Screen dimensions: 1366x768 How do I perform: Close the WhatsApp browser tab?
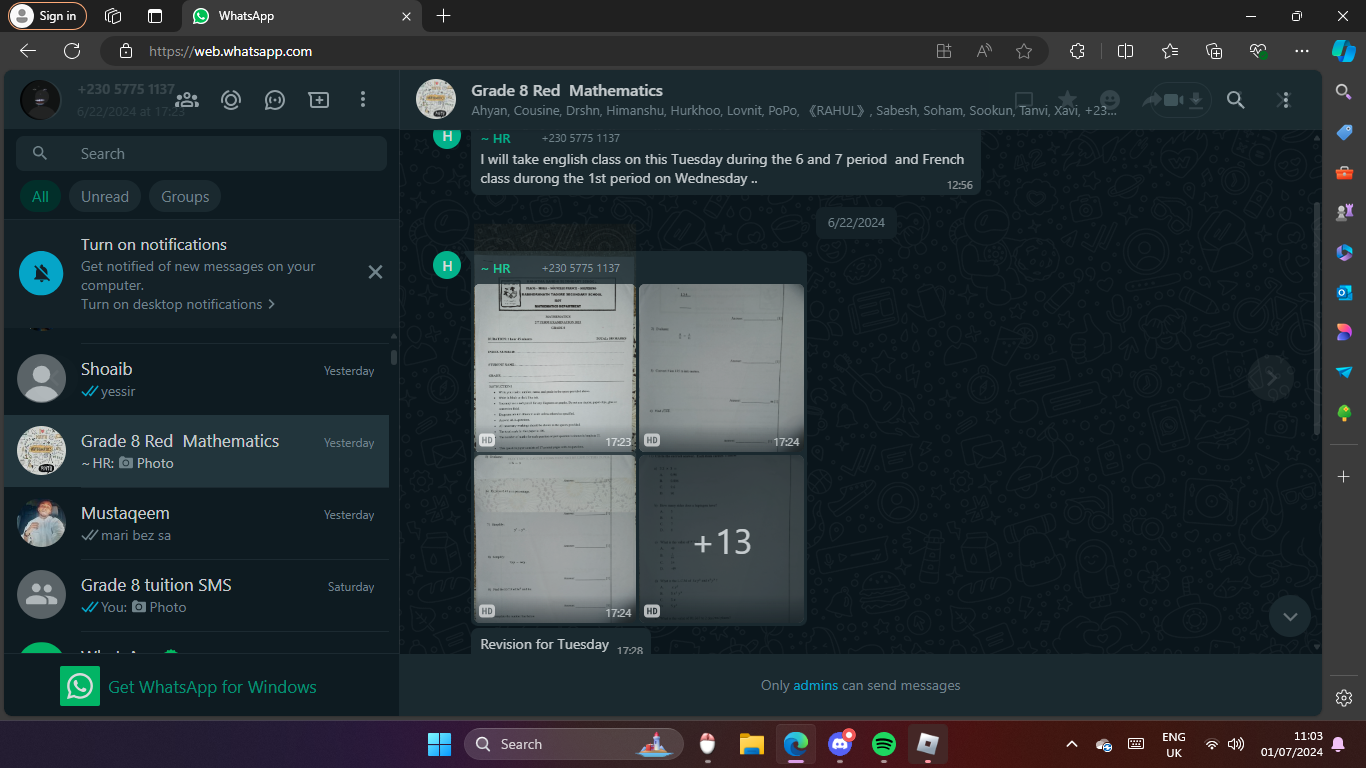405,16
